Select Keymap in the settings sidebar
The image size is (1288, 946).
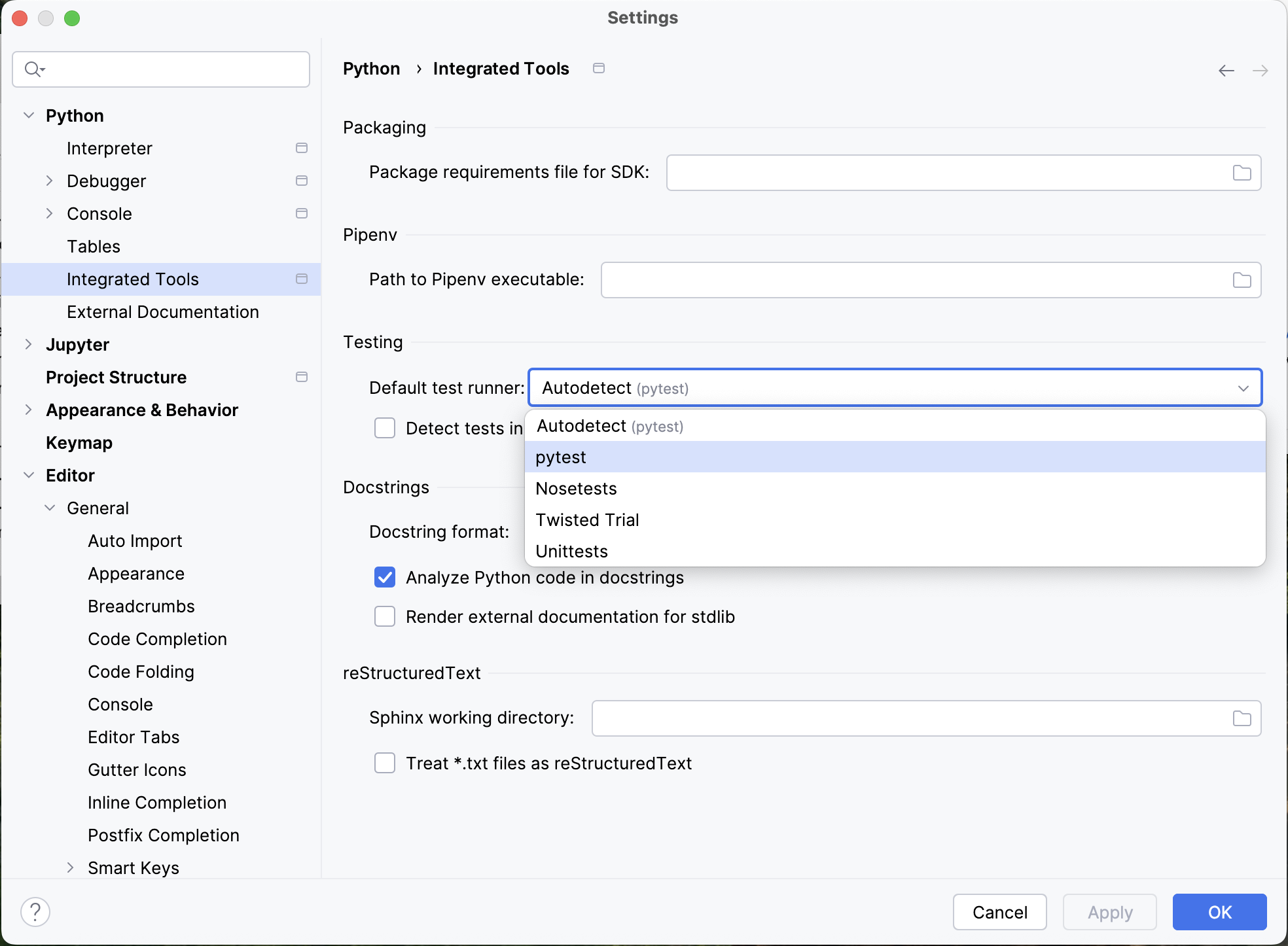click(x=79, y=442)
